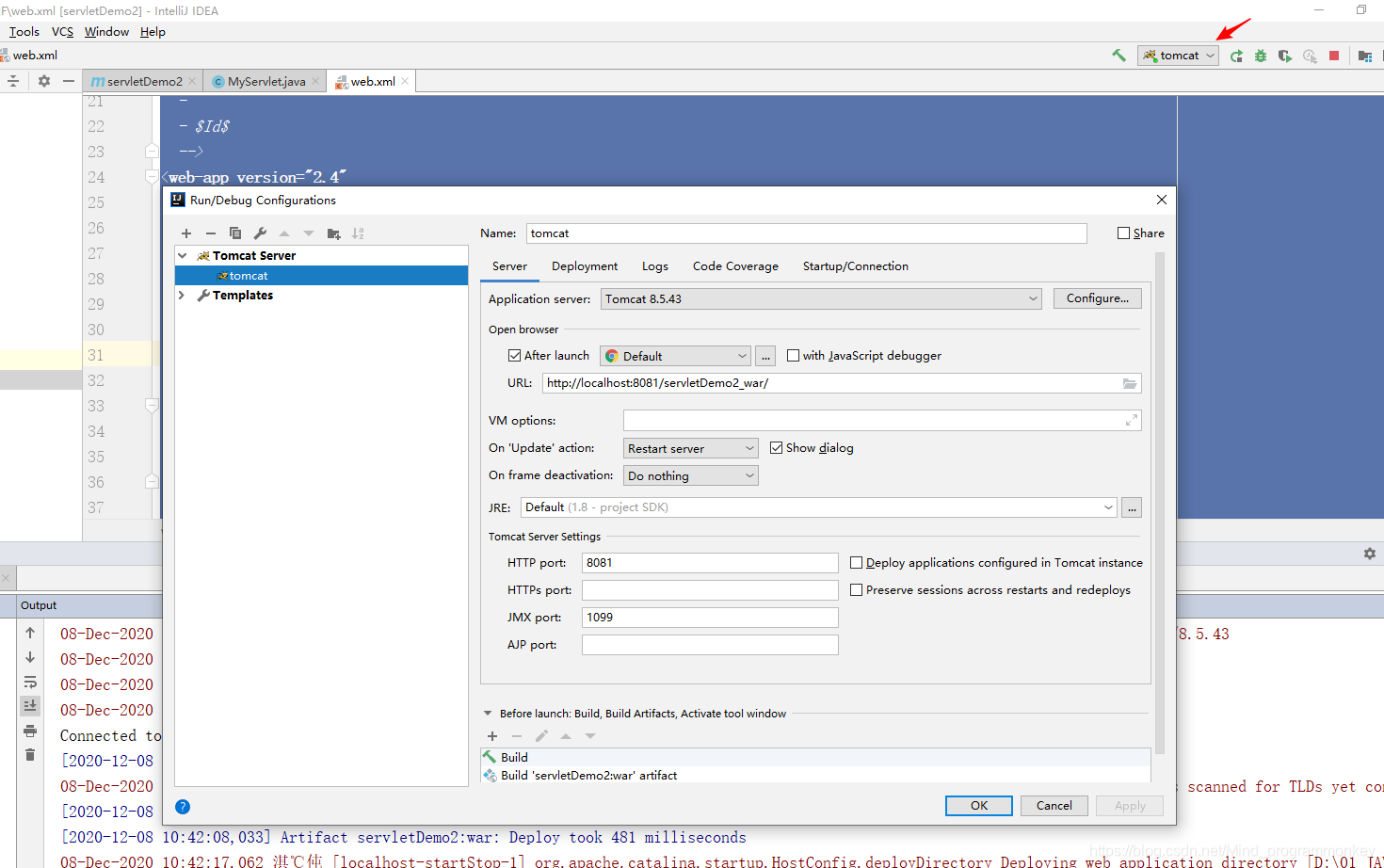
Task: Click the HTTP port field
Action: pyautogui.click(x=710, y=563)
